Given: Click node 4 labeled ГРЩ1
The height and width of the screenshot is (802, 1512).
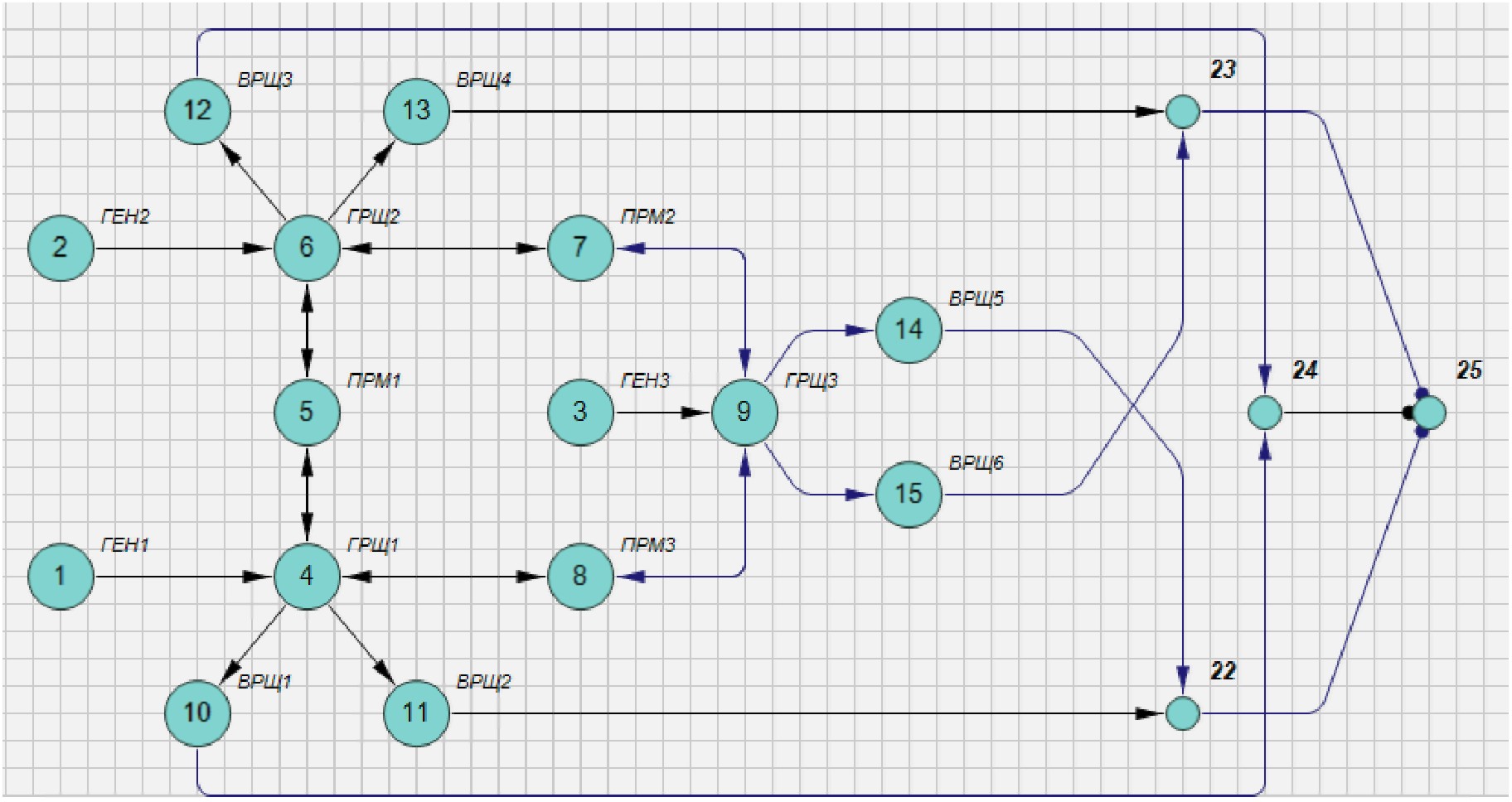Looking at the screenshot, I should pyautogui.click(x=307, y=577).
